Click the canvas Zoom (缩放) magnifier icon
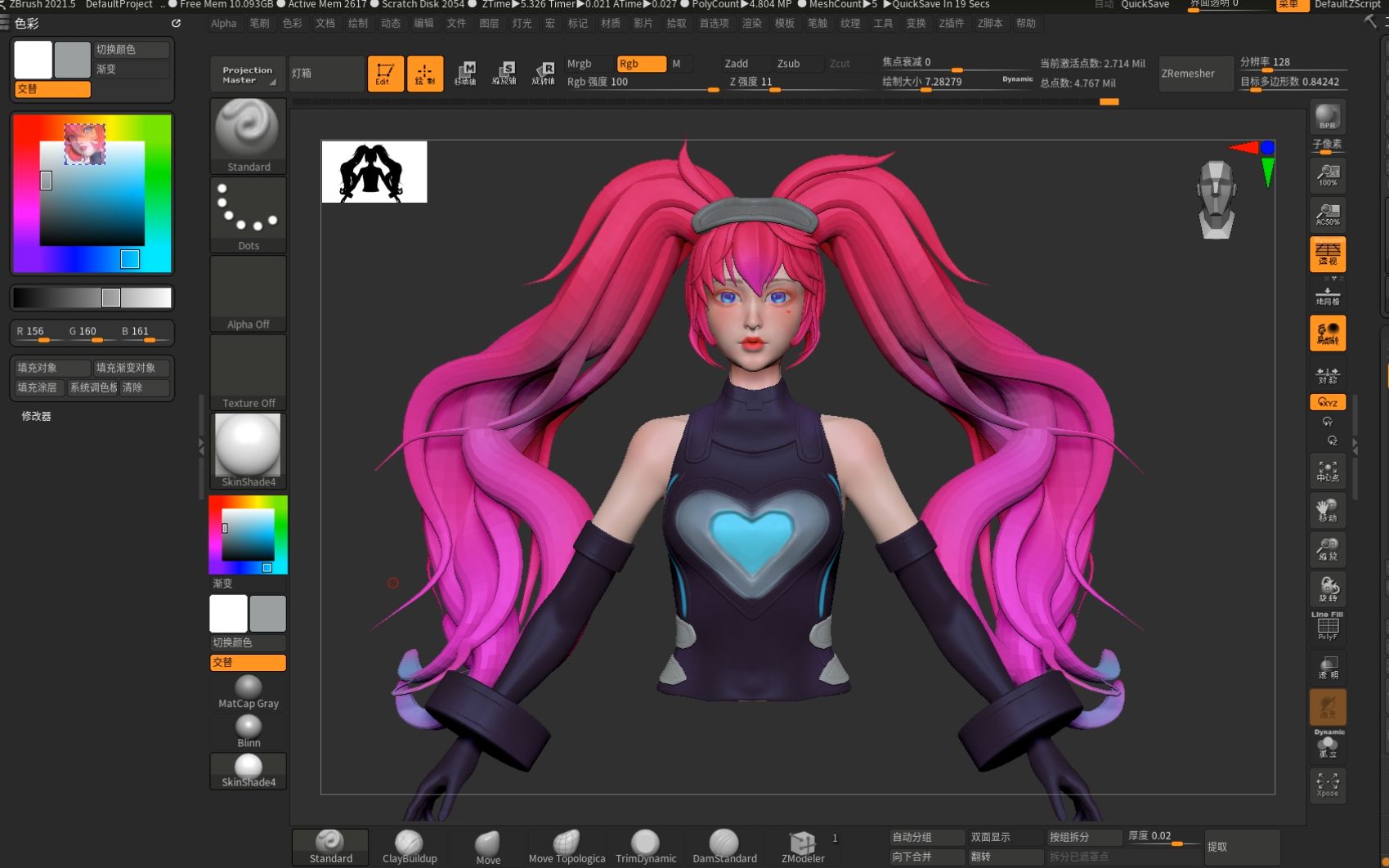 pyautogui.click(x=1328, y=549)
